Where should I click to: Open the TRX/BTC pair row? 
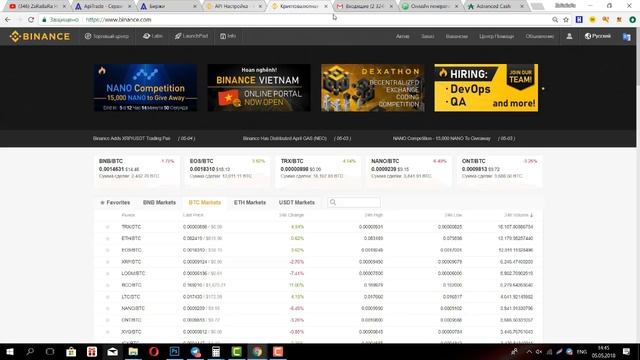318,227
